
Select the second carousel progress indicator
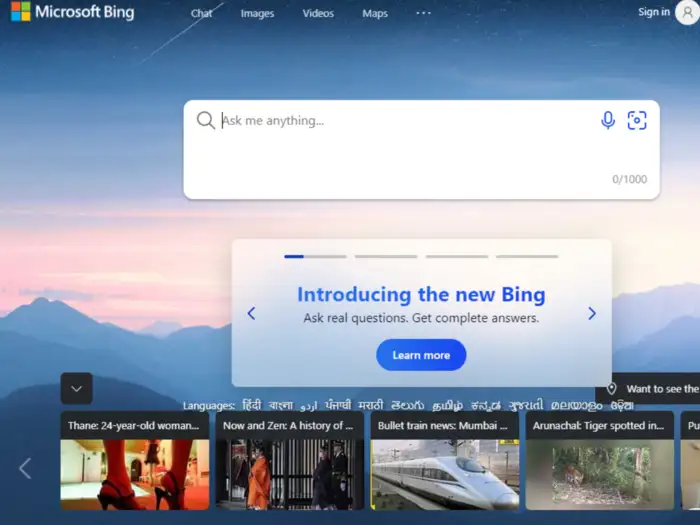pos(386,257)
